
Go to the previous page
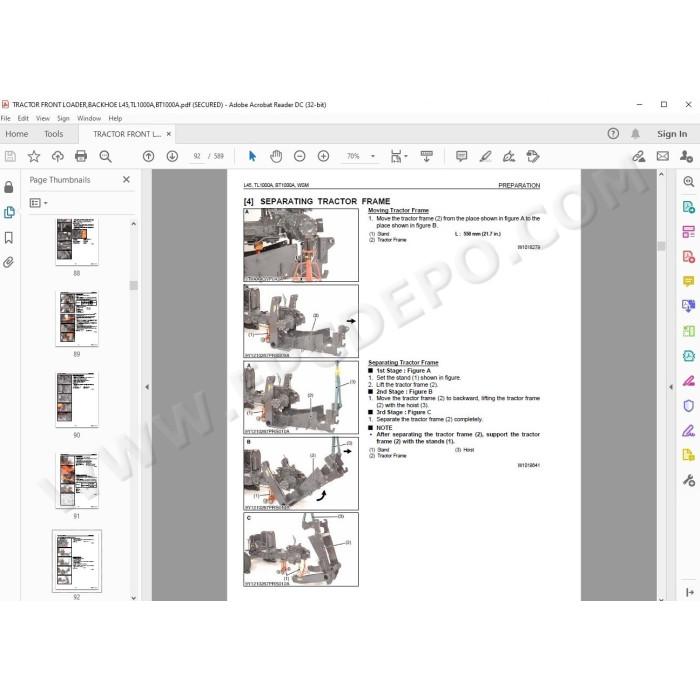coord(149,156)
